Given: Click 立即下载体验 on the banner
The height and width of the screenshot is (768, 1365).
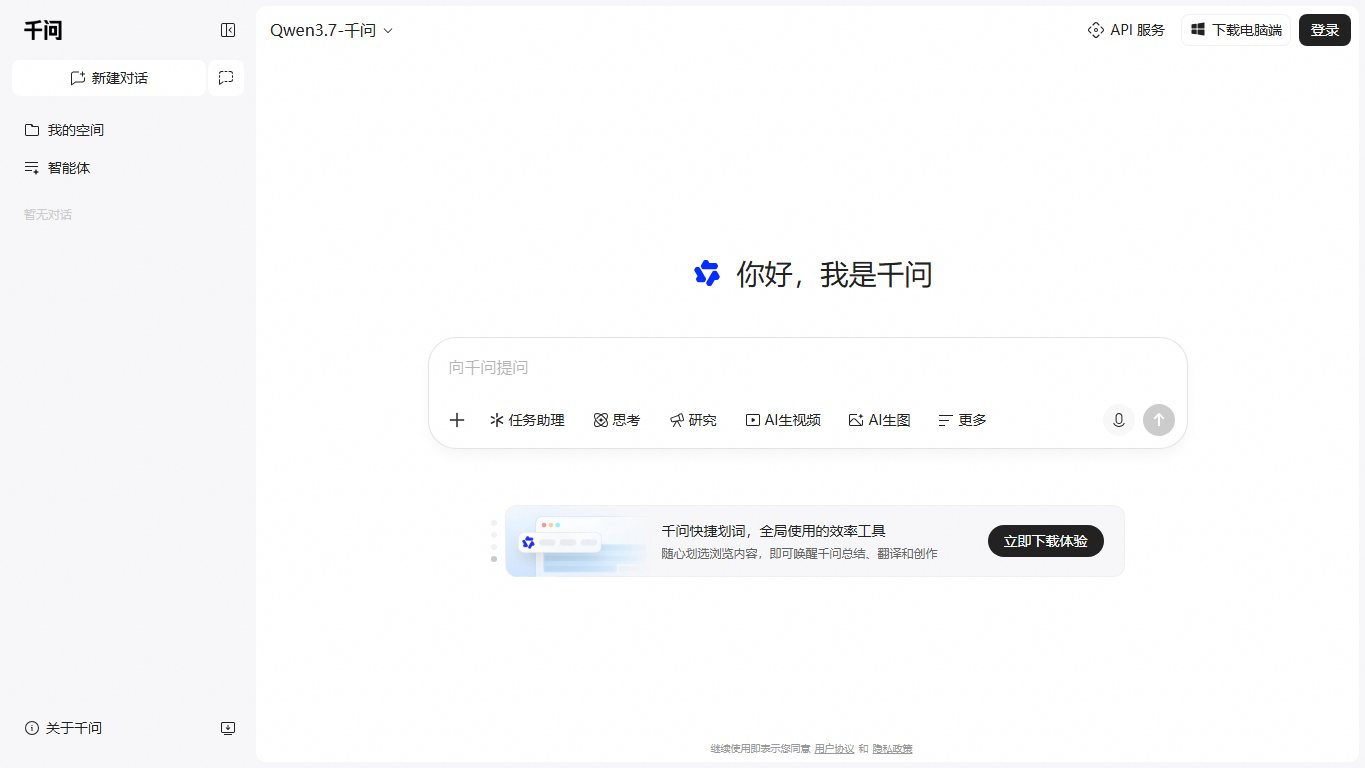Looking at the screenshot, I should (1046, 541).
